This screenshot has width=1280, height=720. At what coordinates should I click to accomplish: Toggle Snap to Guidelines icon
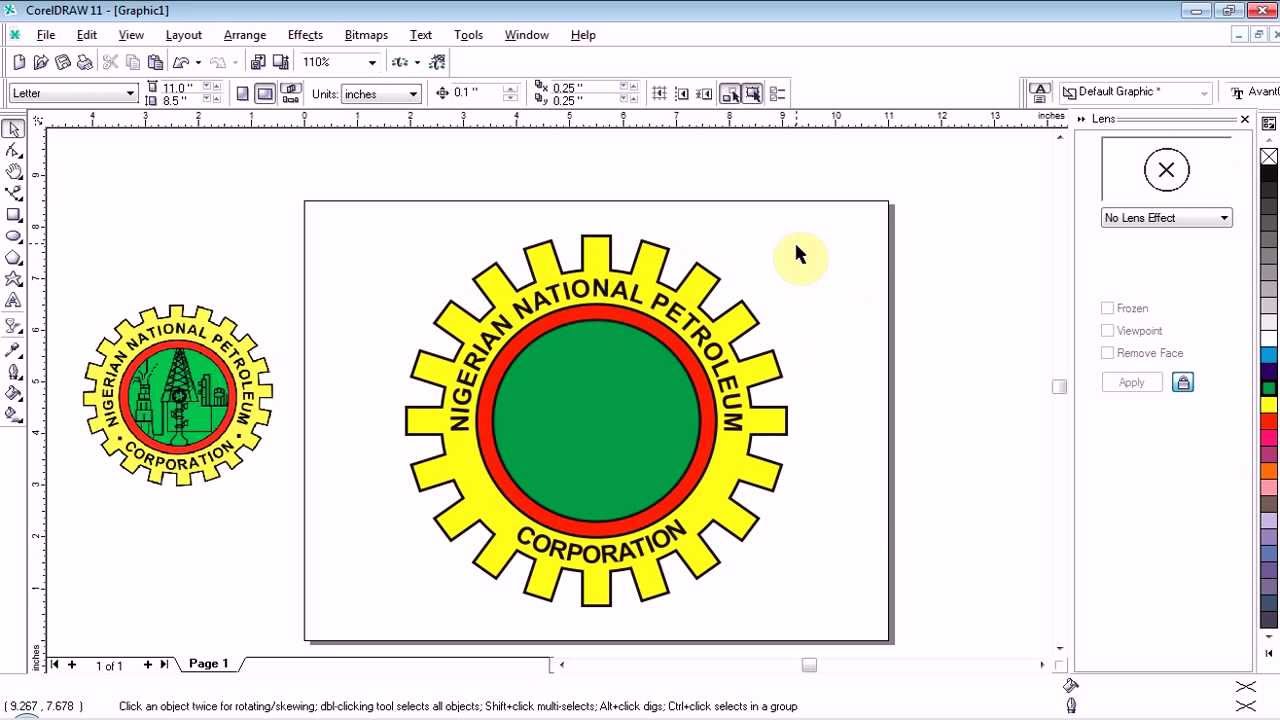[x=682, y=94]
